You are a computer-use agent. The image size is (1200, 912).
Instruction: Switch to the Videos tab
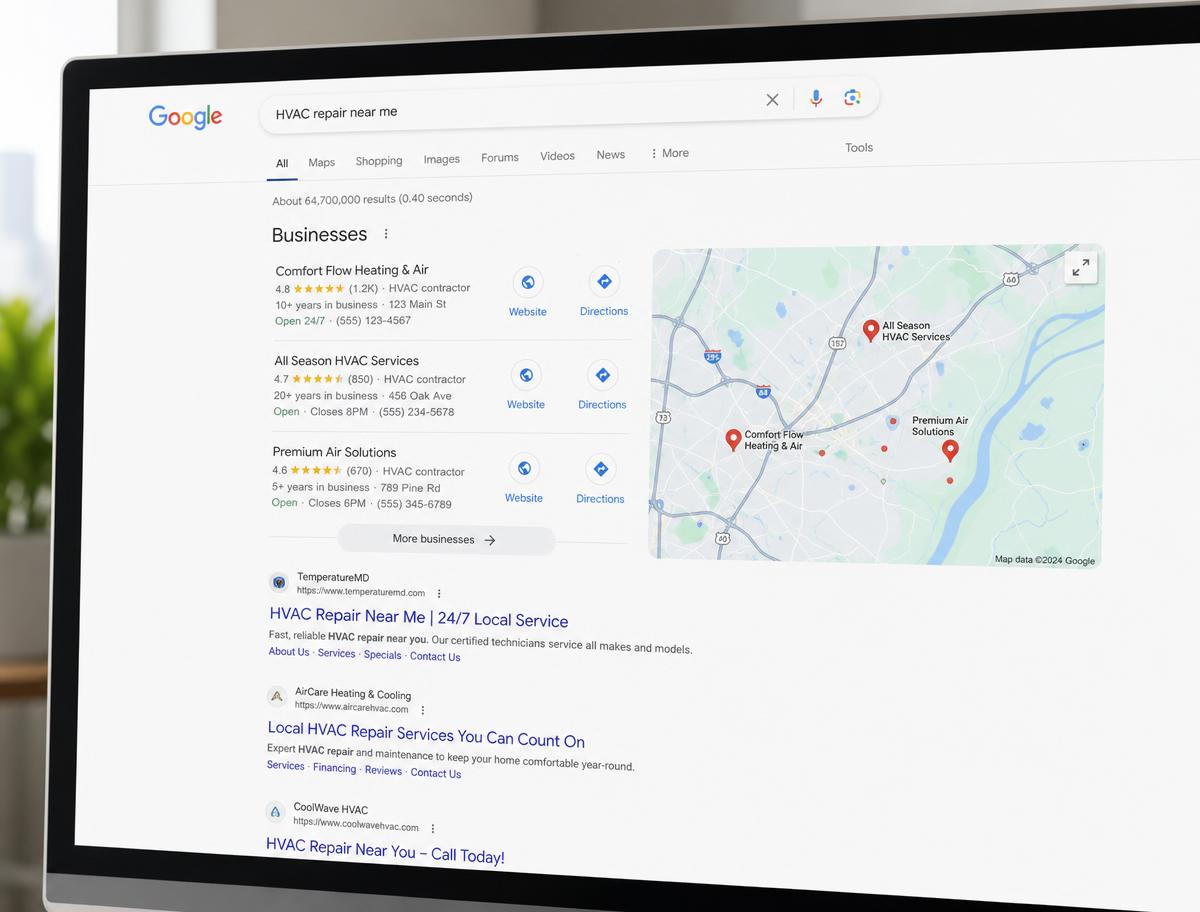point(557,156)
